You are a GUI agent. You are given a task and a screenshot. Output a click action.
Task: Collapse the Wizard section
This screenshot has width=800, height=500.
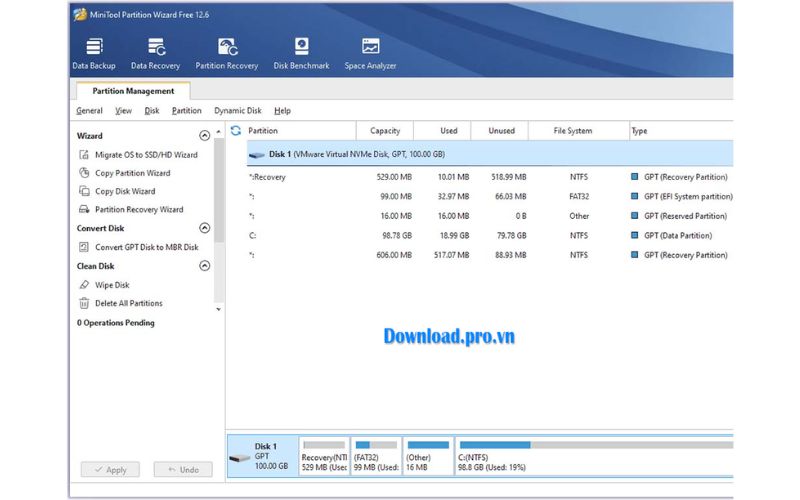coord(205,136)
